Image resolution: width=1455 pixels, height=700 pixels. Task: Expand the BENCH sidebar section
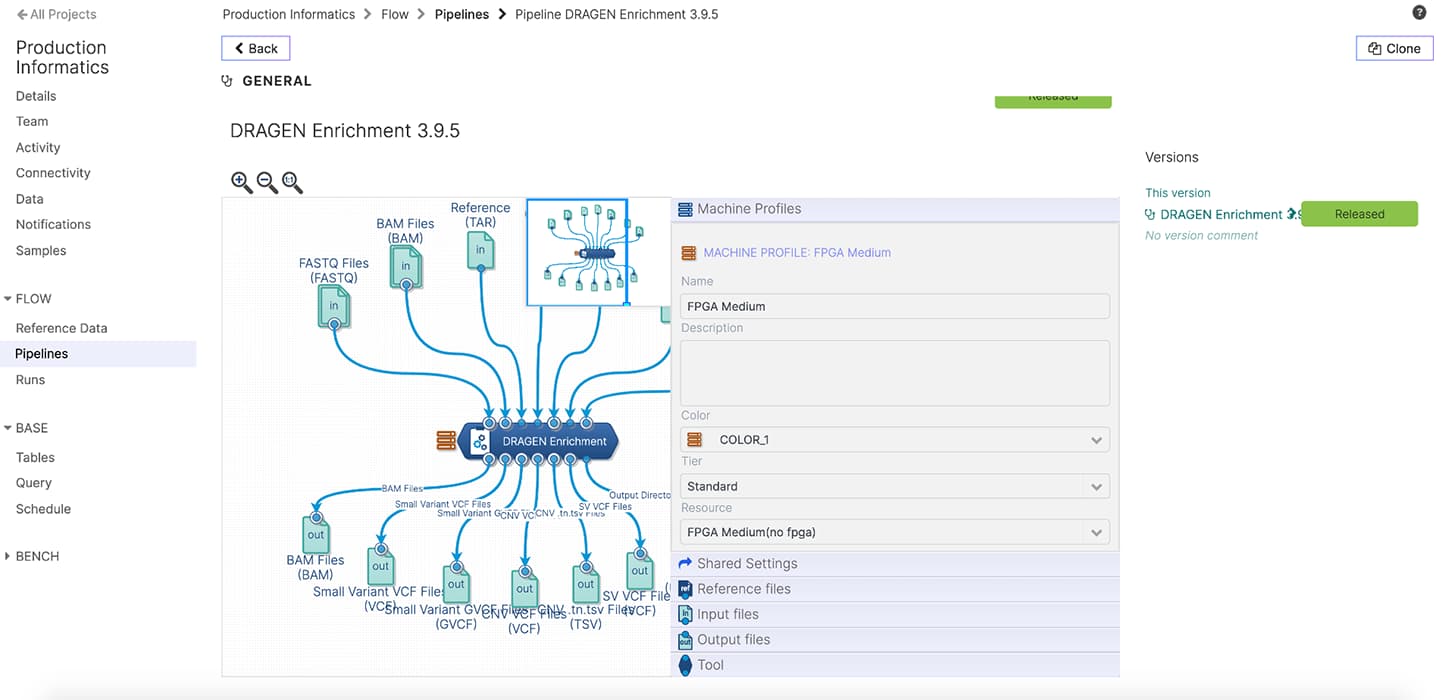(x=9, y=556)
